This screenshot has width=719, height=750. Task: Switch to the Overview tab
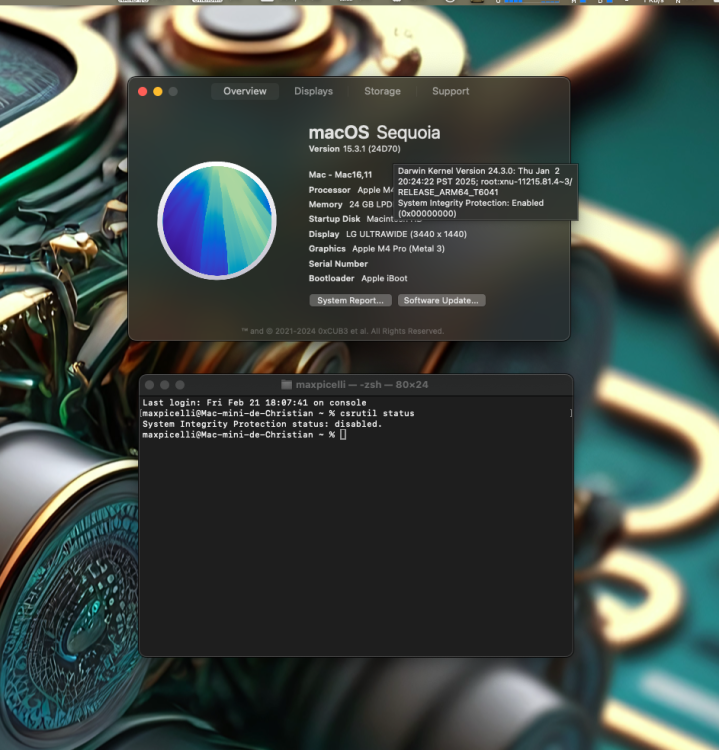[244, 91]
